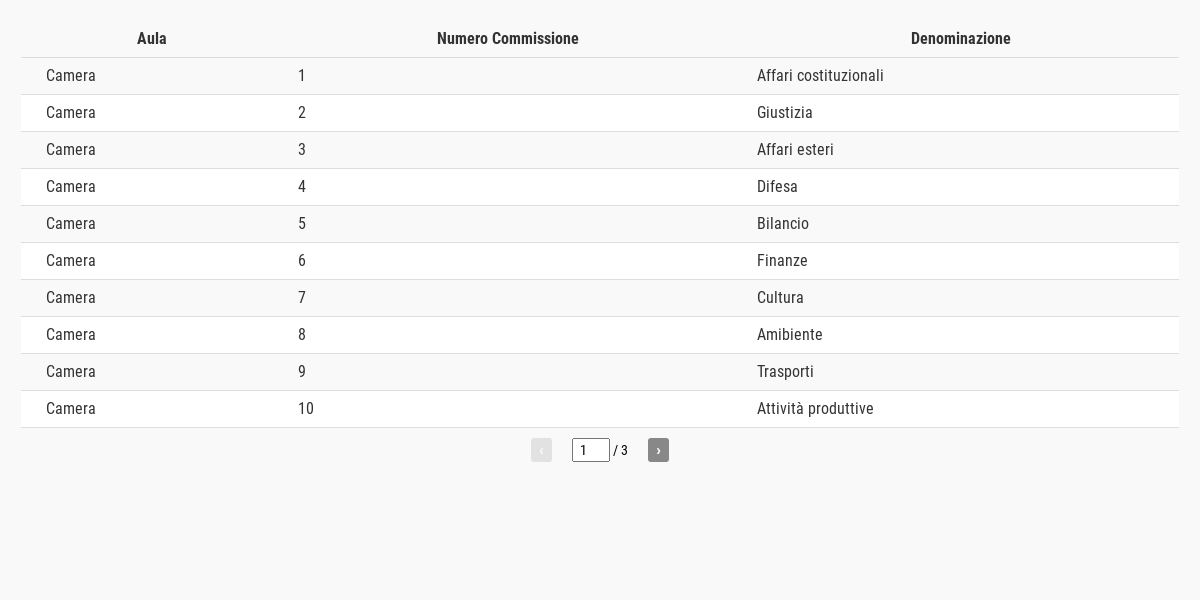The height and width of the screenshot is (600, 1200).
Task: Select the Bilancio commission row
Action: [600, 224]
